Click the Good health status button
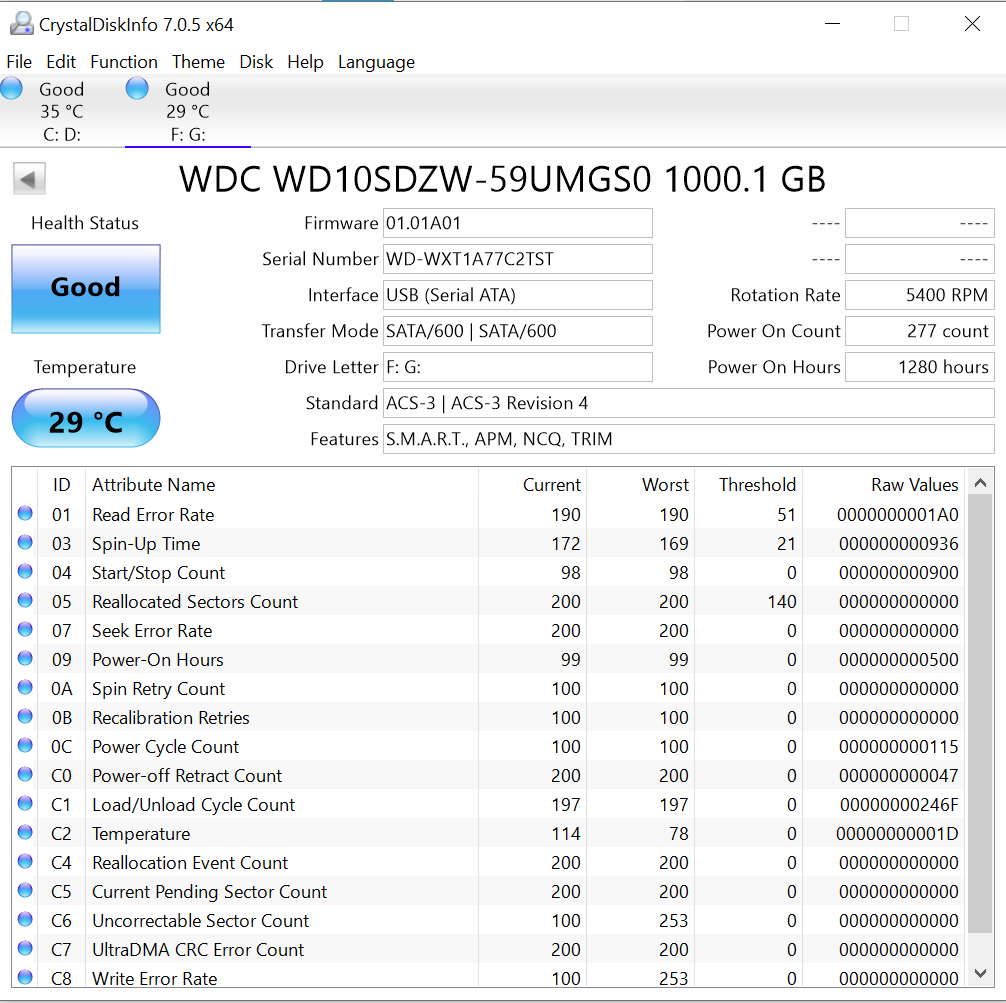The width and height of the screenshot is (1006, 1003). point(86,288)
